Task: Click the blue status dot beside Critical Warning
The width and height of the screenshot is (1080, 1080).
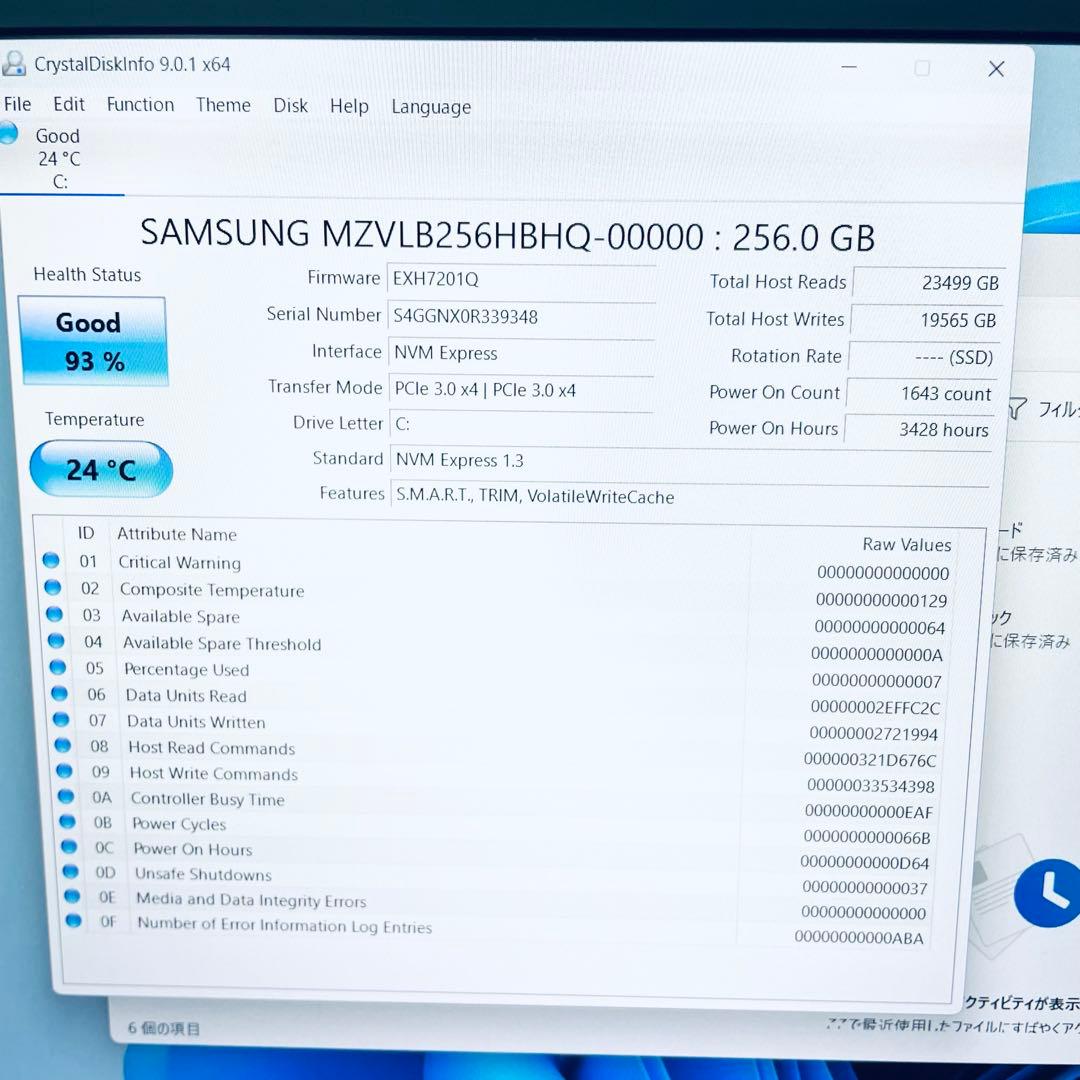Action: pos(51,561)
